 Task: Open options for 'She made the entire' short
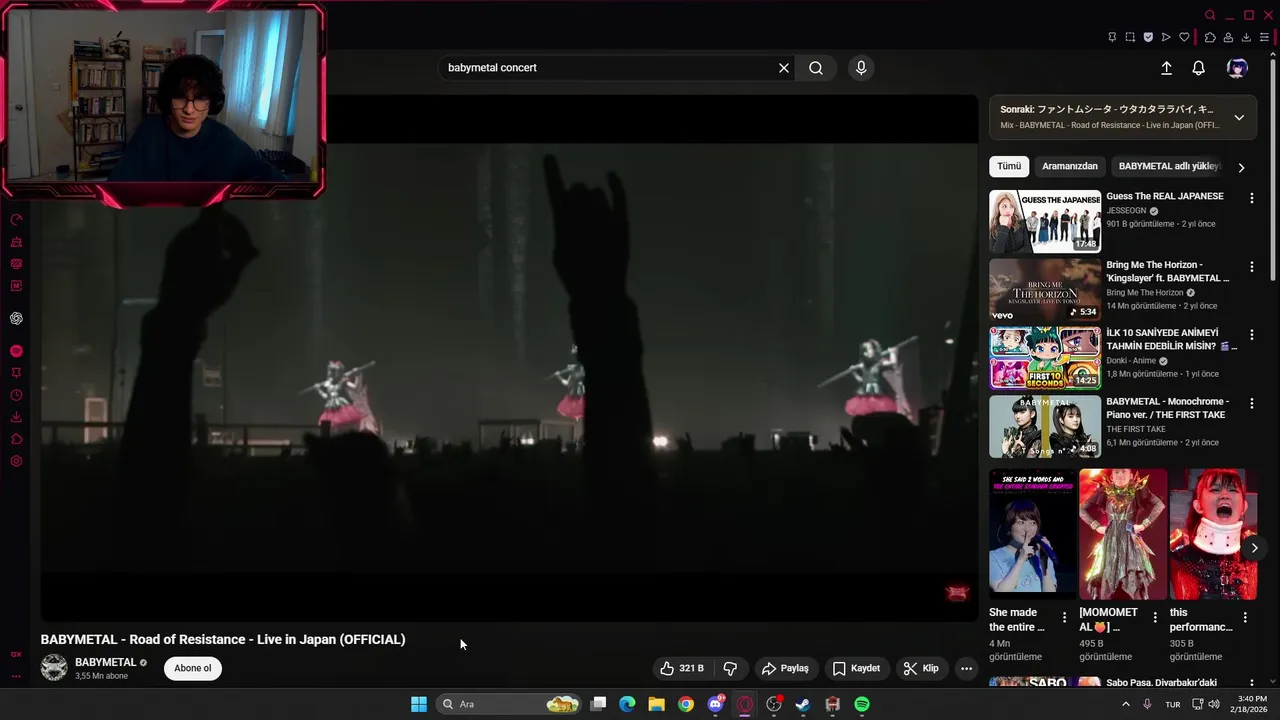tap(1064, 618)
